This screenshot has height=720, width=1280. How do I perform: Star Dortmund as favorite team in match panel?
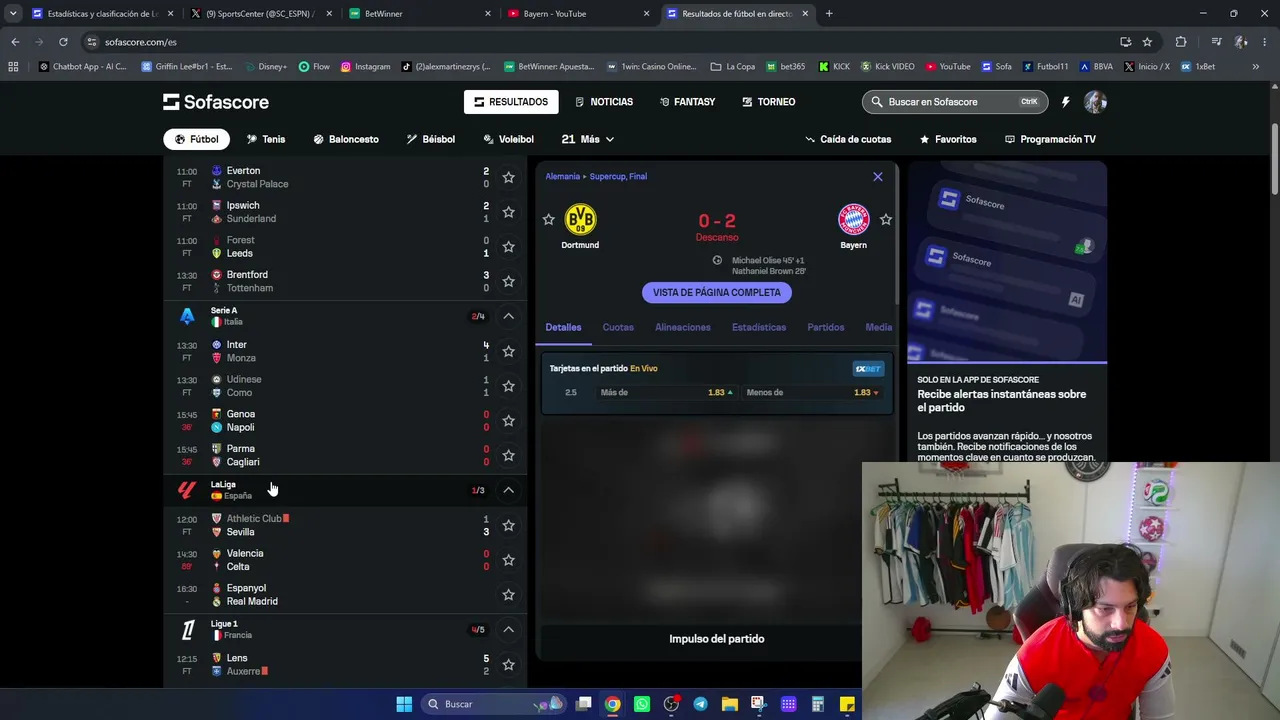[x=548, y=219]
